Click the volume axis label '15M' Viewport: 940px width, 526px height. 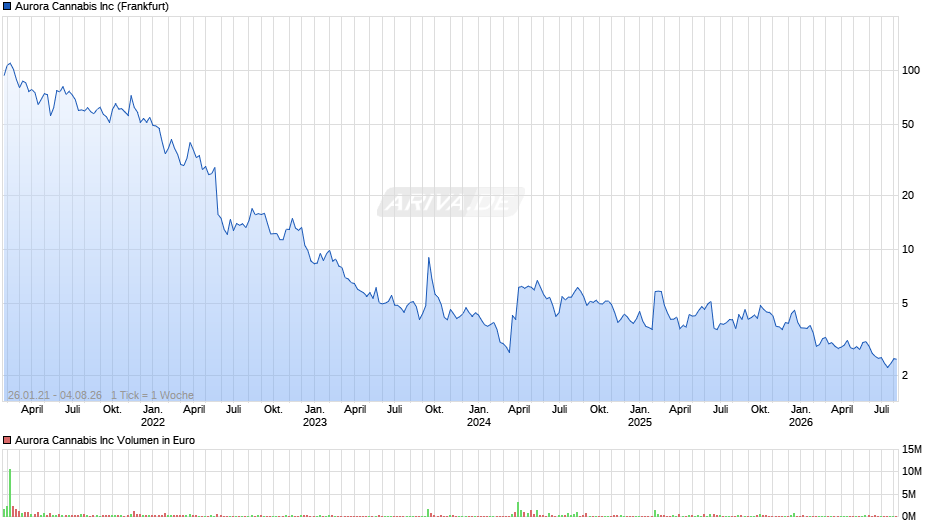pos(911,449)
